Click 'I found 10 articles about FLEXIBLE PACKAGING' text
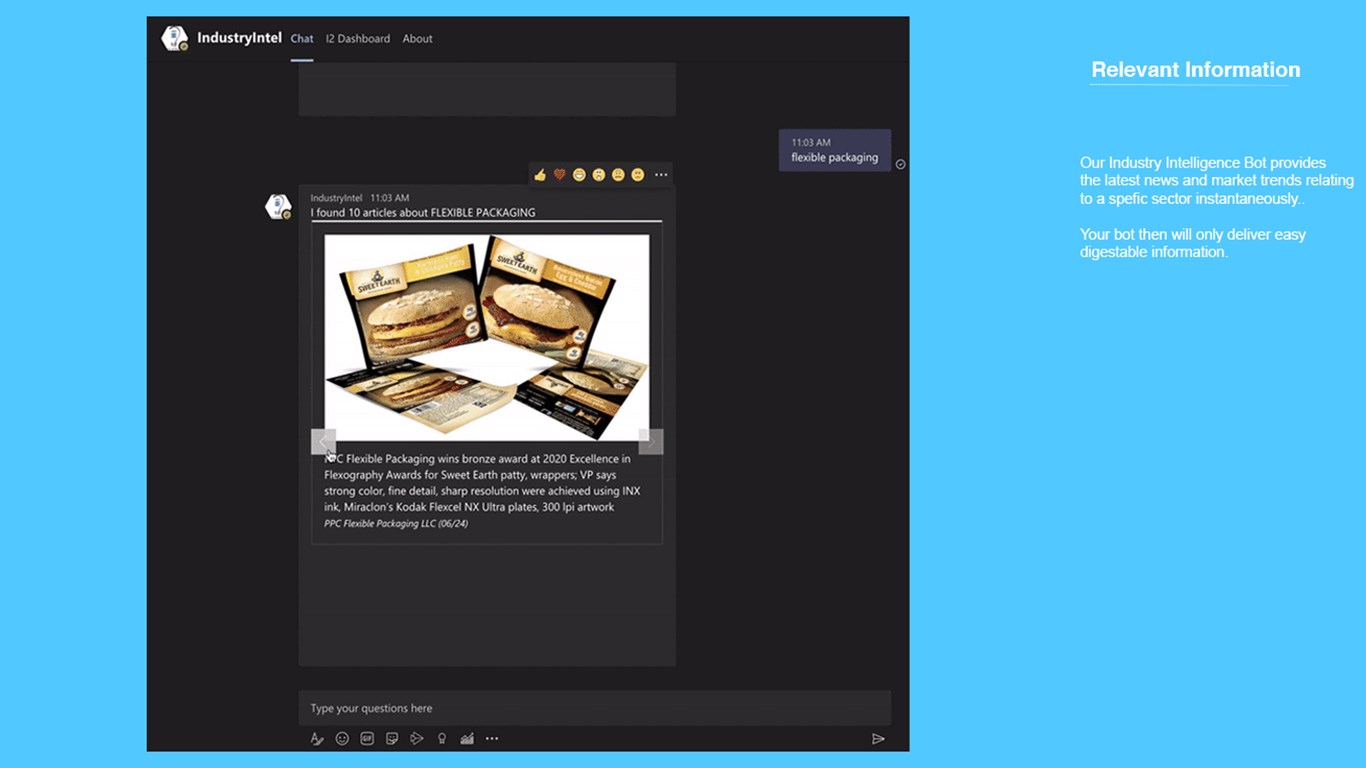 [x=423, y=212]
